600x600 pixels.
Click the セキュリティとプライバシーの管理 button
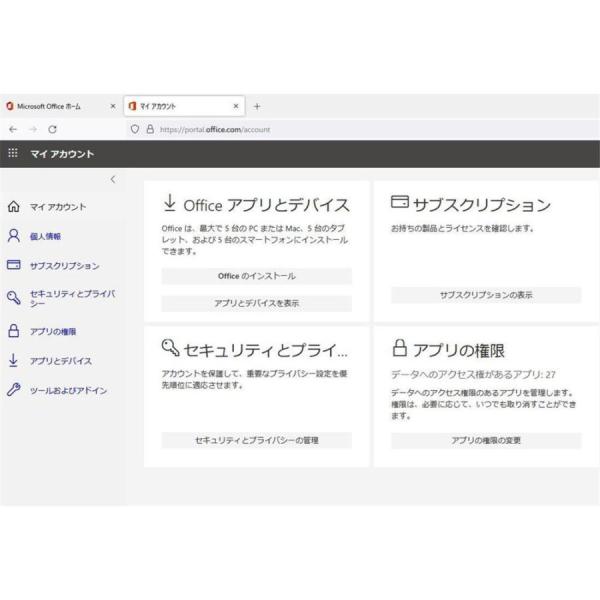(257, 440)
